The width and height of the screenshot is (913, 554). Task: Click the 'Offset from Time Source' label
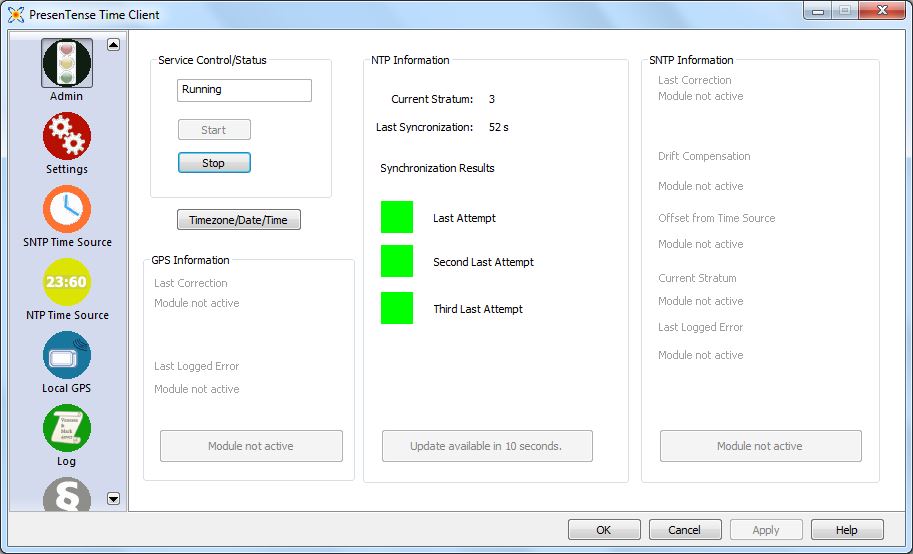(x=717, y=218)
